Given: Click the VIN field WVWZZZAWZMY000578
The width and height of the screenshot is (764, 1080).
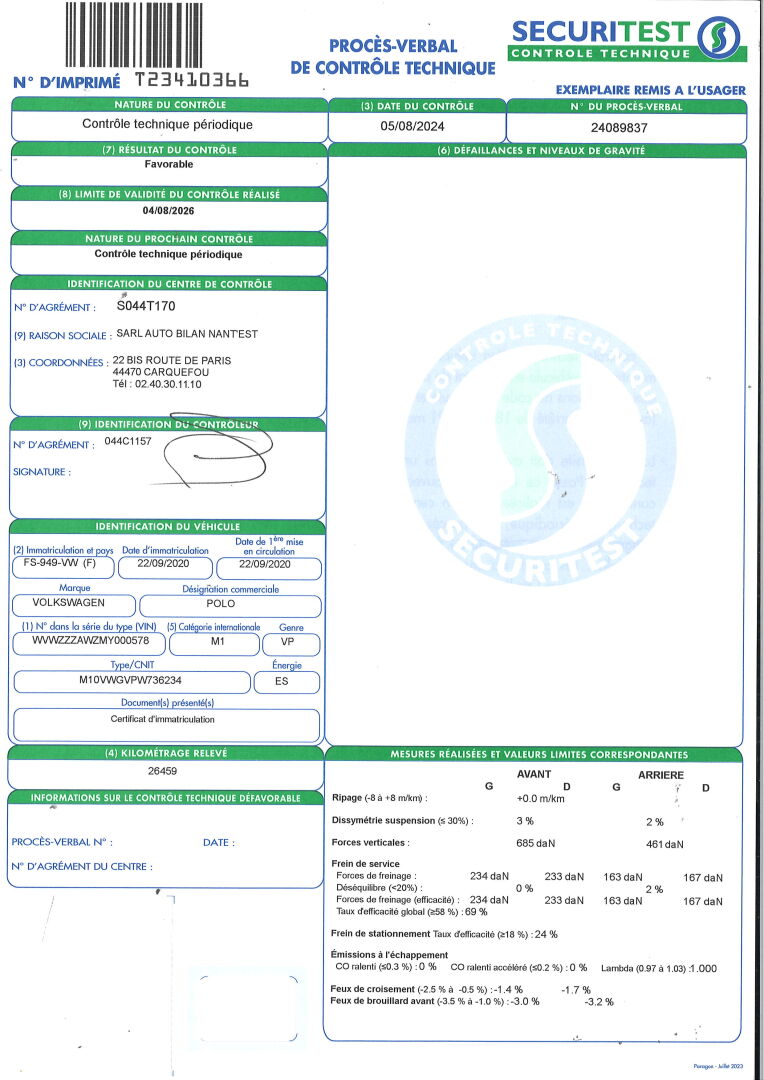Looking at the screenshot, I should coord(90,644).
